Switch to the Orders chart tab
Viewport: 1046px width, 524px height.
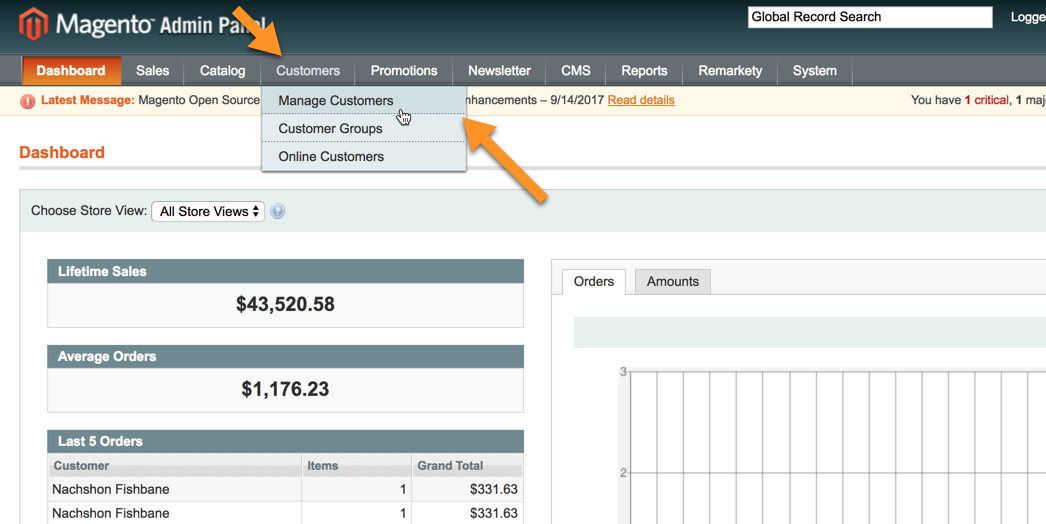click(x=593, y=282)
